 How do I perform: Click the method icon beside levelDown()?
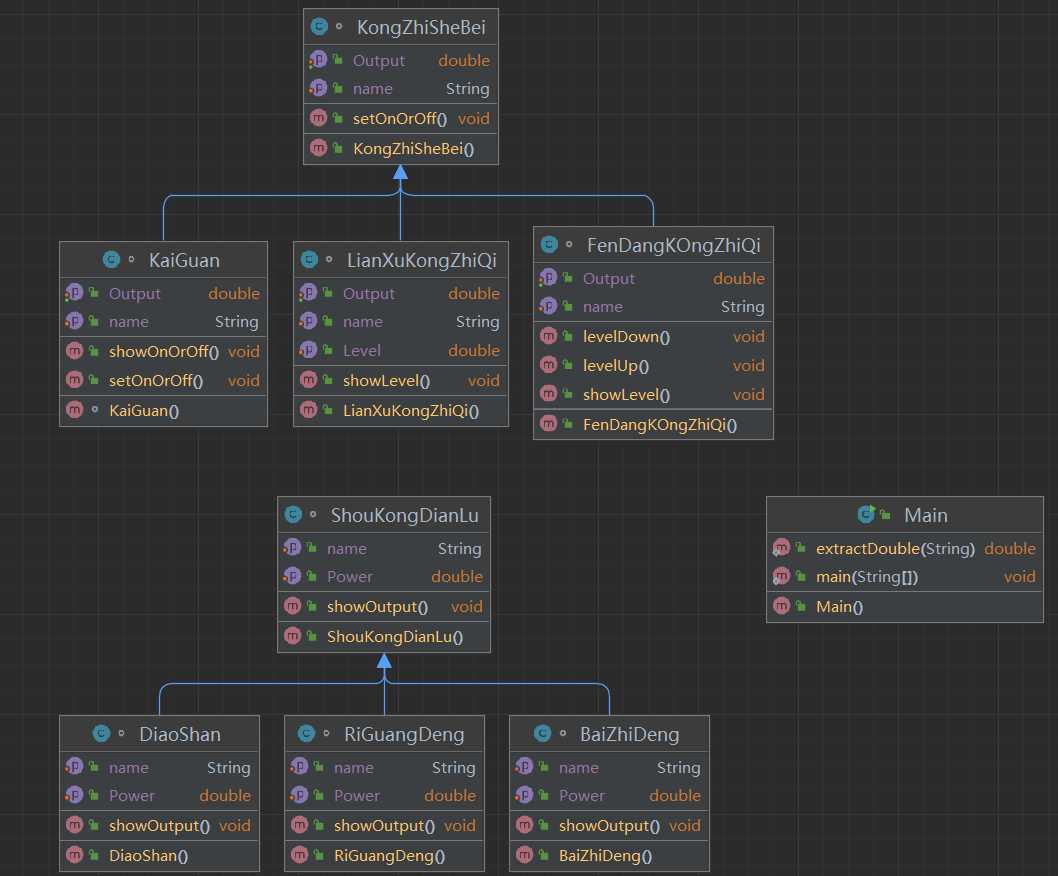pos(549,335)
